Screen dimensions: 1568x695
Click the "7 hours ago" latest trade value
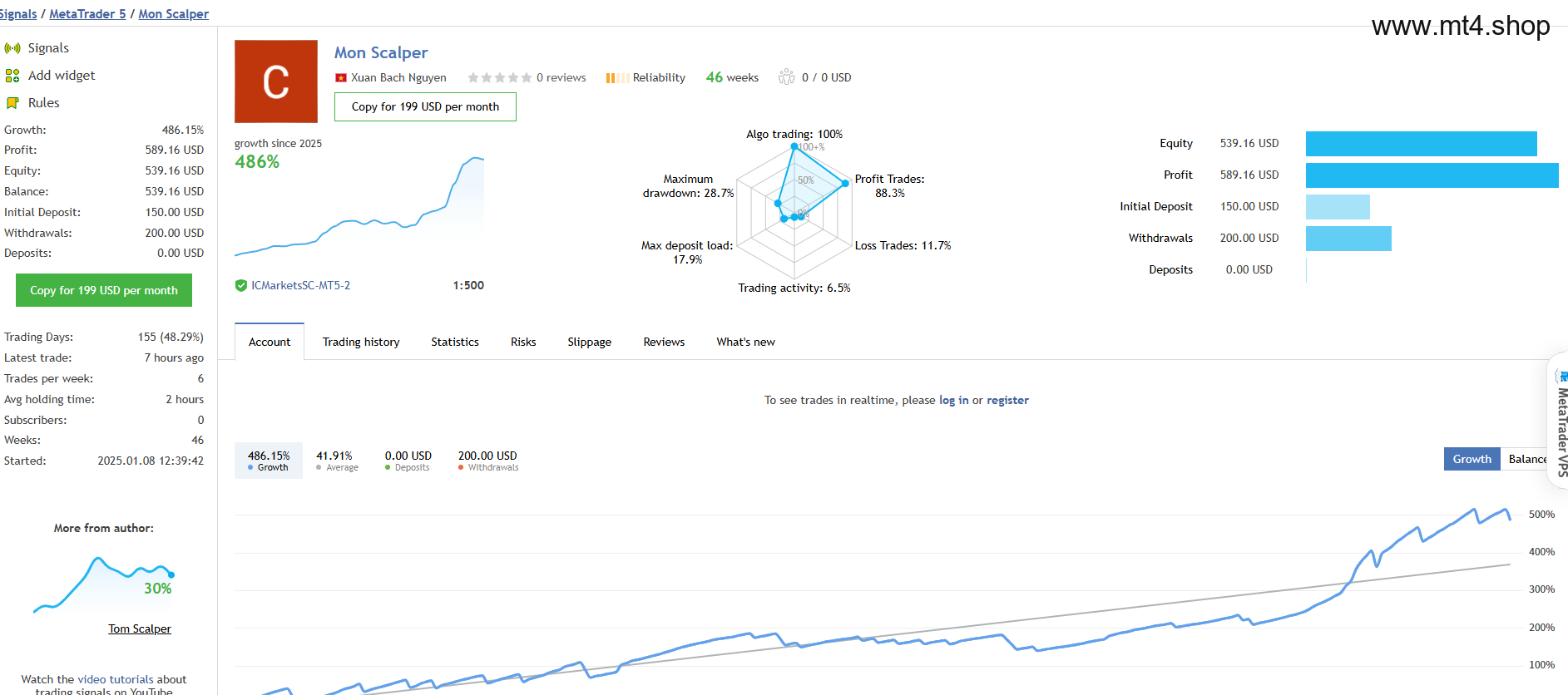point(174,357)
